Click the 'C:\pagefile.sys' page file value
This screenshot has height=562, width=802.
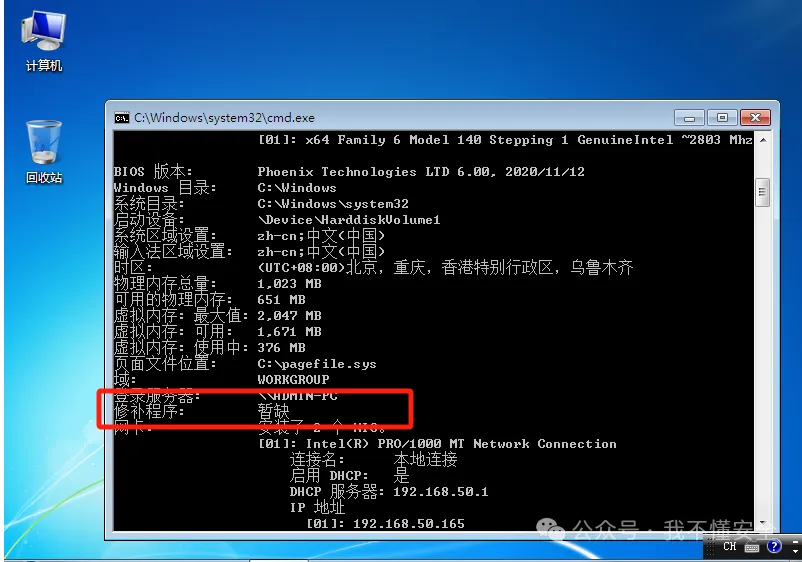pyautogui.click(x=317, y=364)
